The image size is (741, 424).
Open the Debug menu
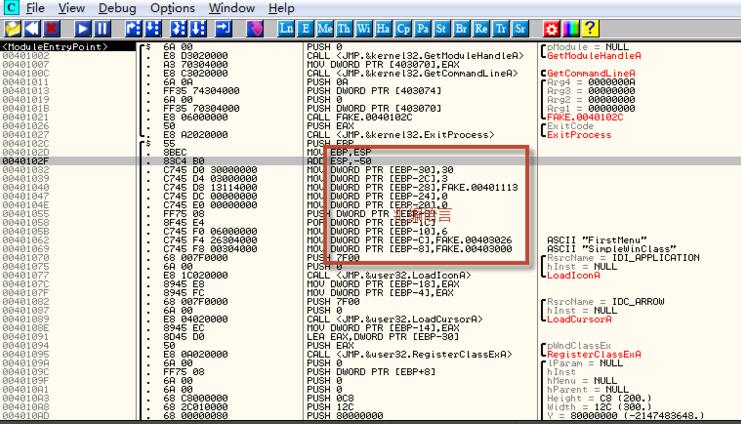[x=117, y=7]
